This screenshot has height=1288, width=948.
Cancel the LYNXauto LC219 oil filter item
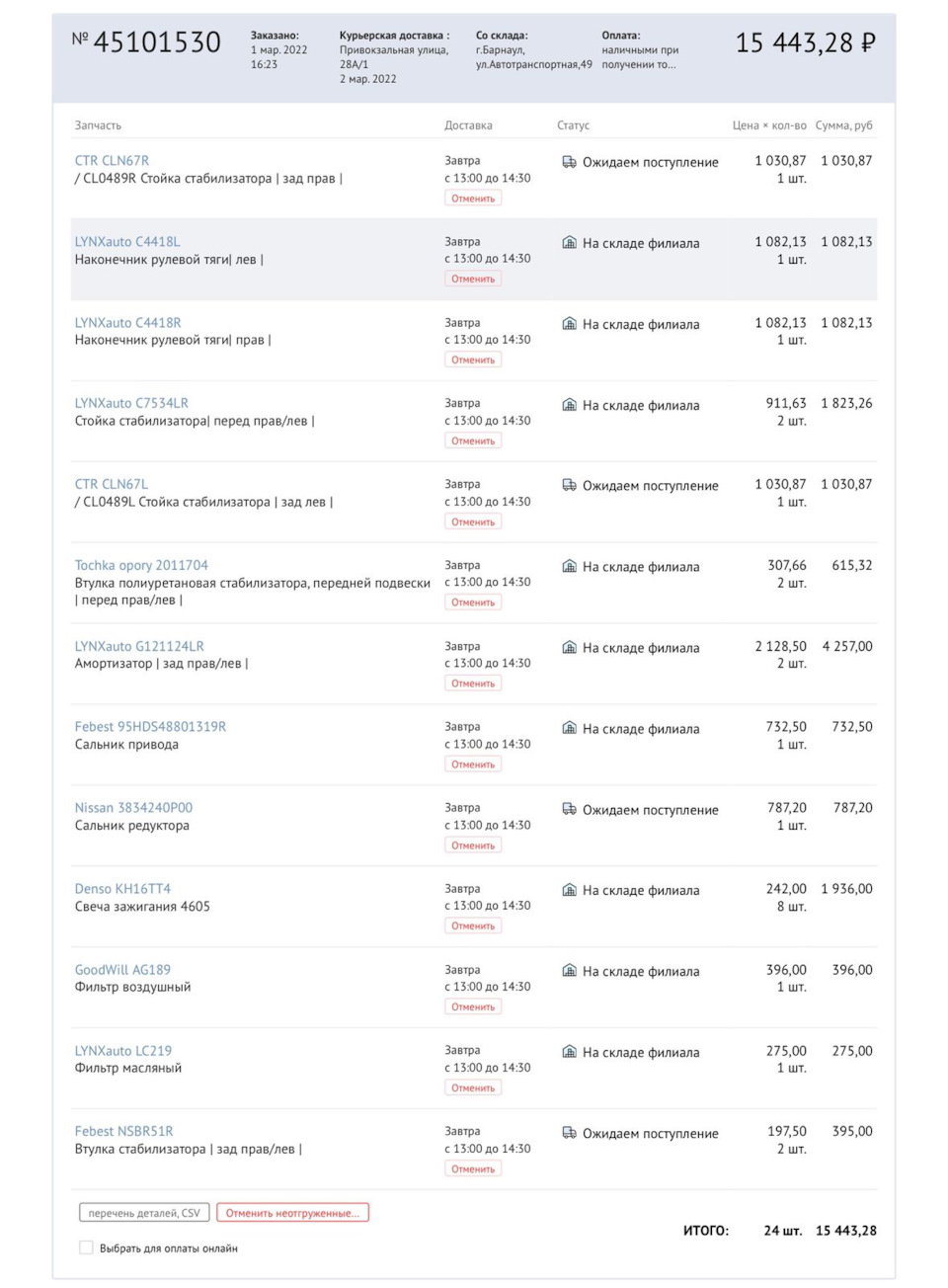tap(472, 1087)
